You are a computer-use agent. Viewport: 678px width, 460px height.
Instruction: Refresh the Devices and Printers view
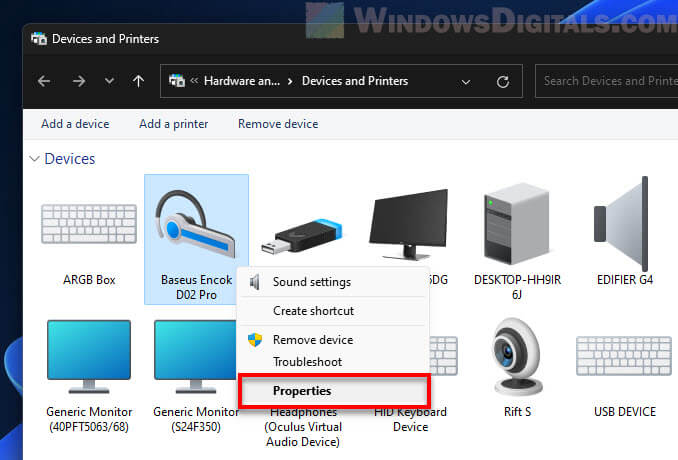coord(502,82)
